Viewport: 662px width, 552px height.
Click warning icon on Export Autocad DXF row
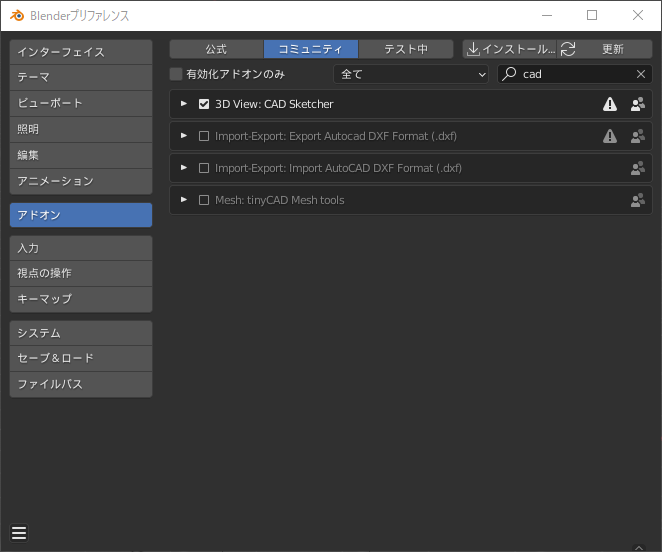point(610,136)
